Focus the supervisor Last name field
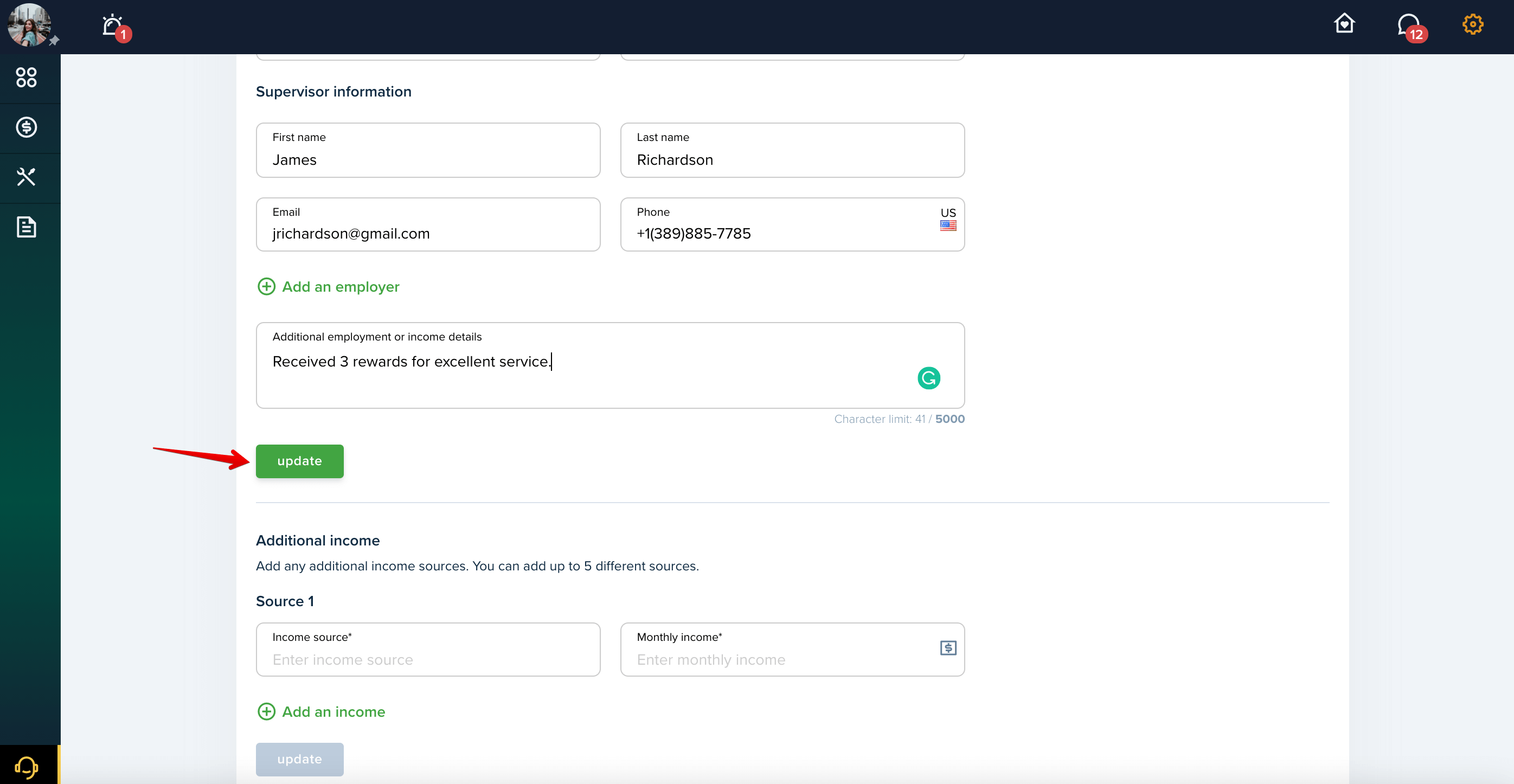This screenshot has width=1514, height=784. (x=792, y=150)
